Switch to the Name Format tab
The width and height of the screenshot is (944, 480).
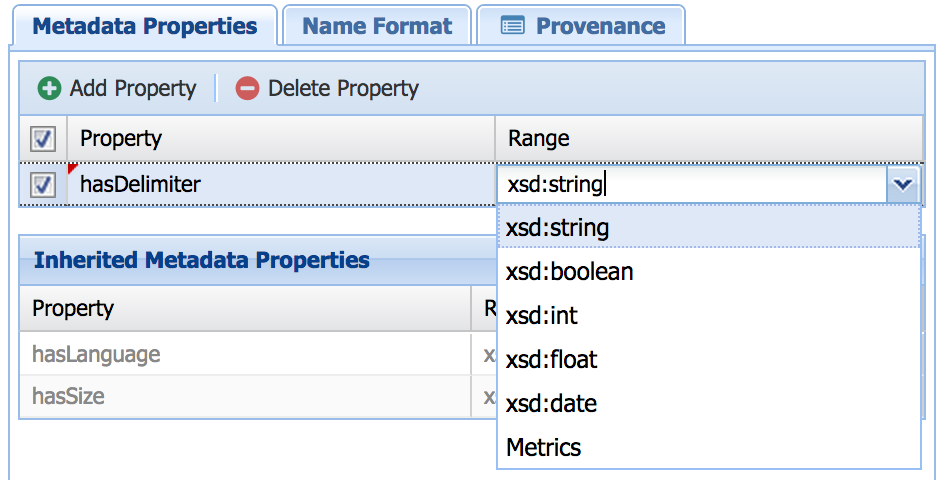(376, 26)
